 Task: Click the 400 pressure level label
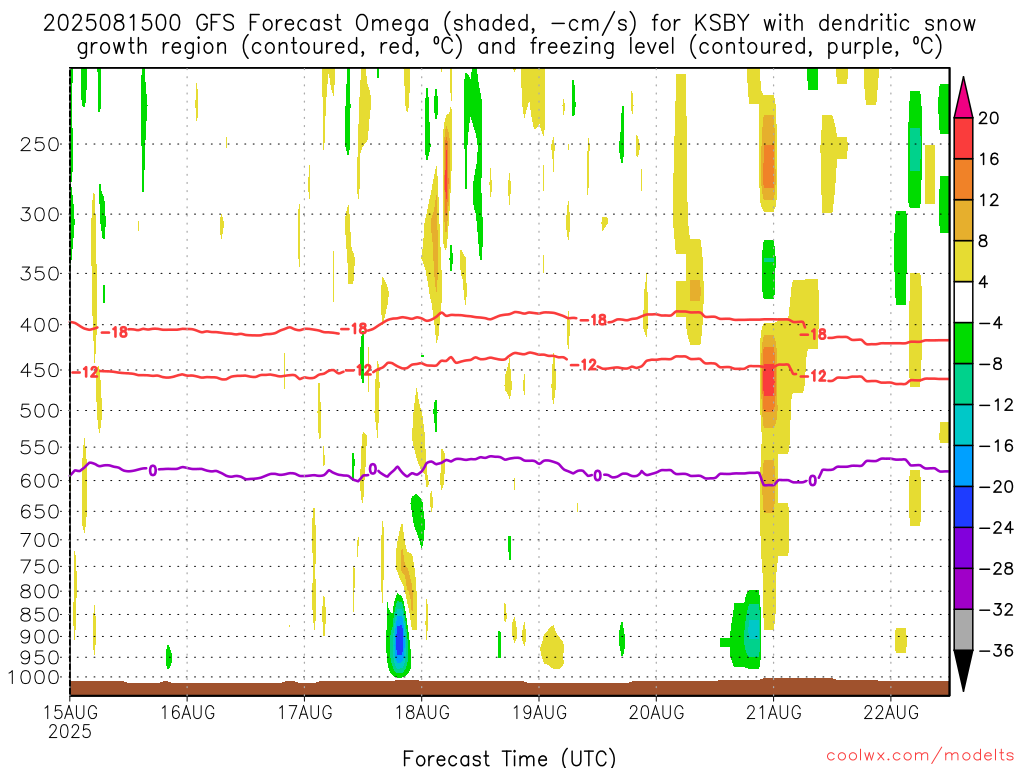[x=40, y=325]
